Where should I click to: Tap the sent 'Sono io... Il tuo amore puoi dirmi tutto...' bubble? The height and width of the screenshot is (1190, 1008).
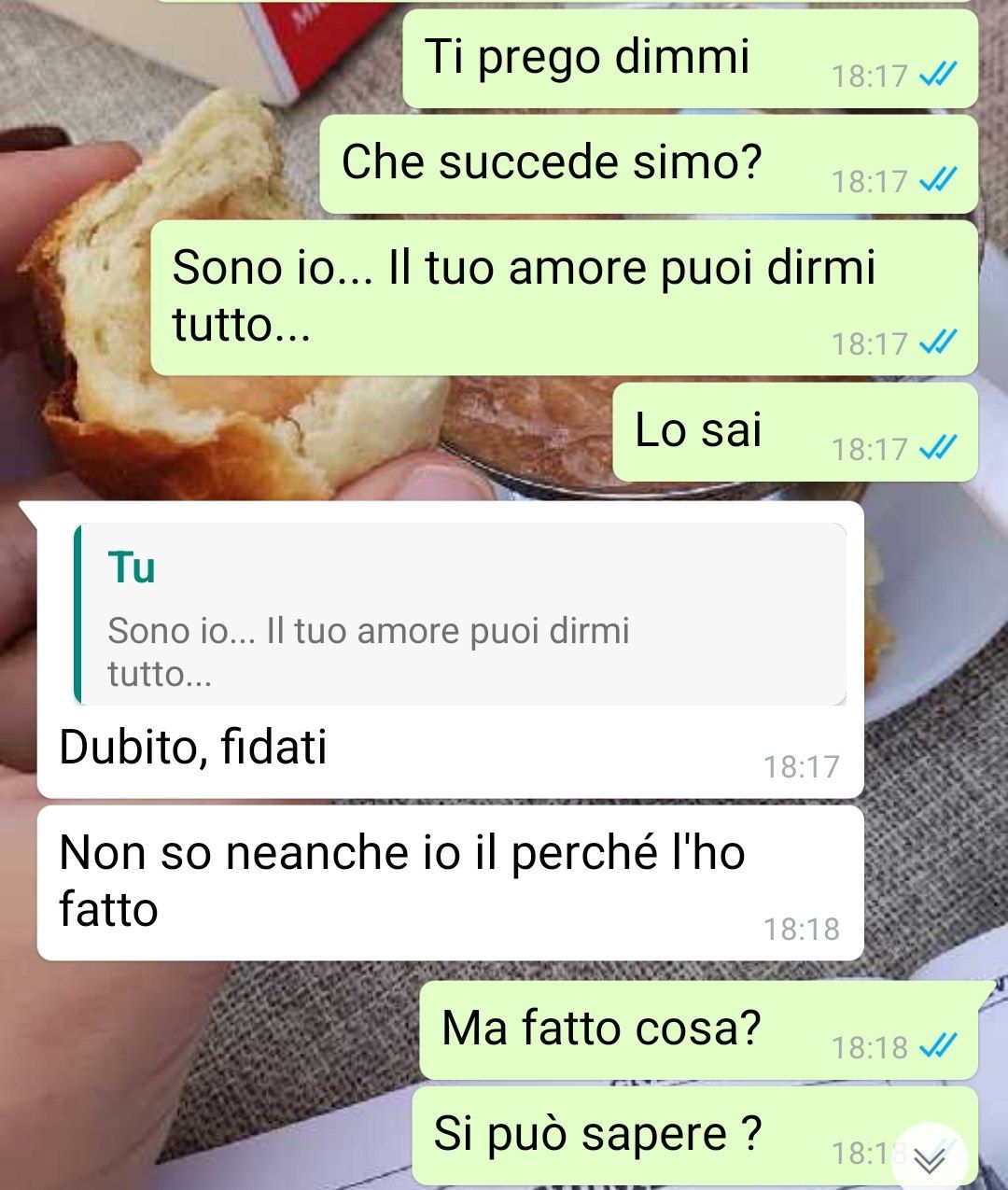(564, 298)
